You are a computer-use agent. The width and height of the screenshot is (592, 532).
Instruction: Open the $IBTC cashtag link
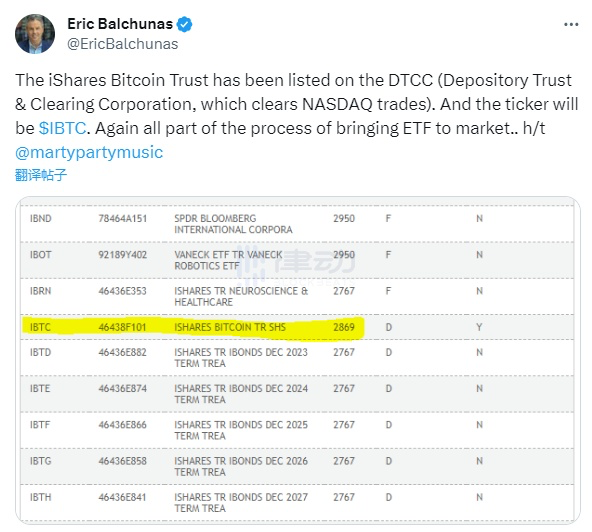point(62,128)
